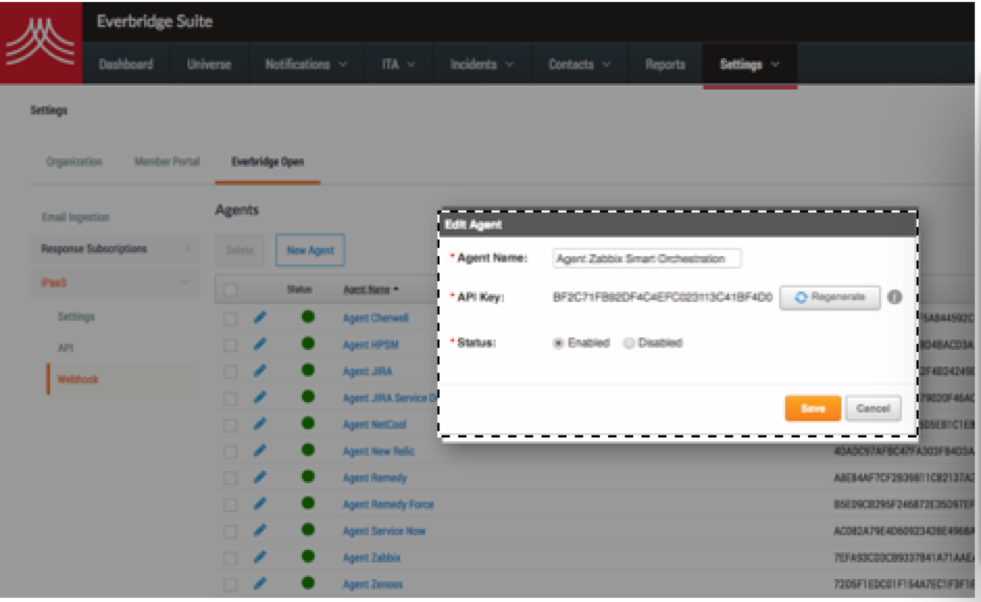Click the Everbridge logo in the header
Screen dimensions: 981x602
(x=41, y=42)
